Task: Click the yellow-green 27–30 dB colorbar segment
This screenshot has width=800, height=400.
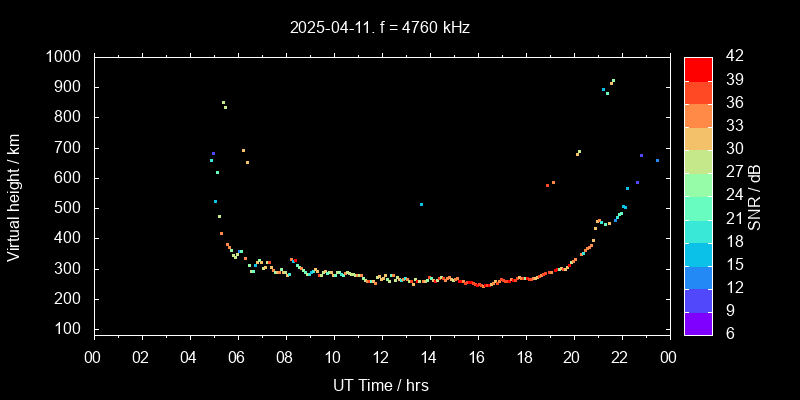Action: click(698, 161)
